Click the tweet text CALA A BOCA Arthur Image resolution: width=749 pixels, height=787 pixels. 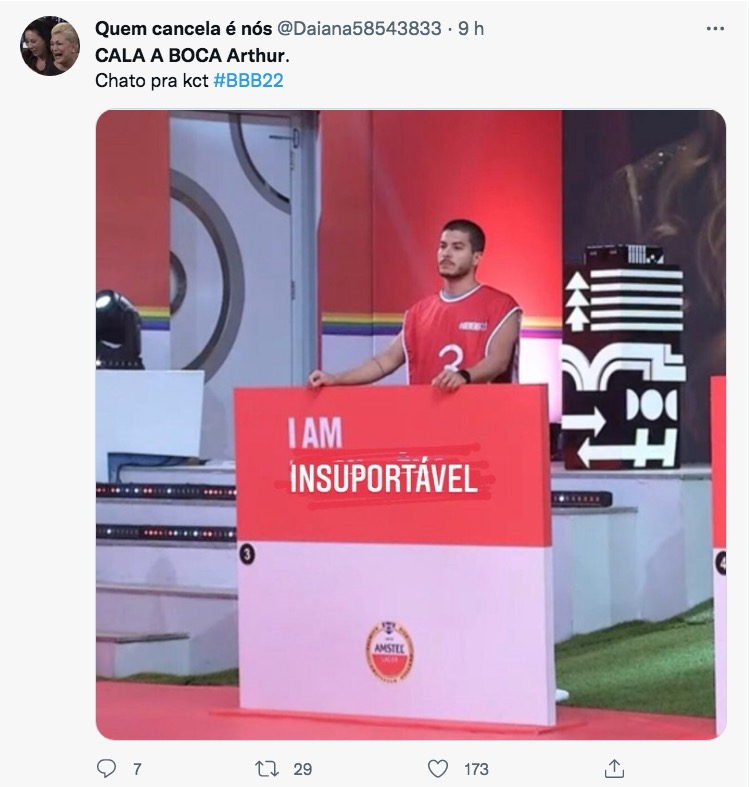[192, 55]
